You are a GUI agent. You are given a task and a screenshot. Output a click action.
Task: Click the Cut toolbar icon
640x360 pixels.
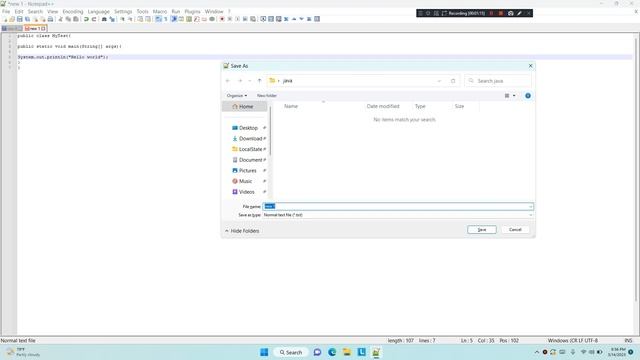(60, 19)
